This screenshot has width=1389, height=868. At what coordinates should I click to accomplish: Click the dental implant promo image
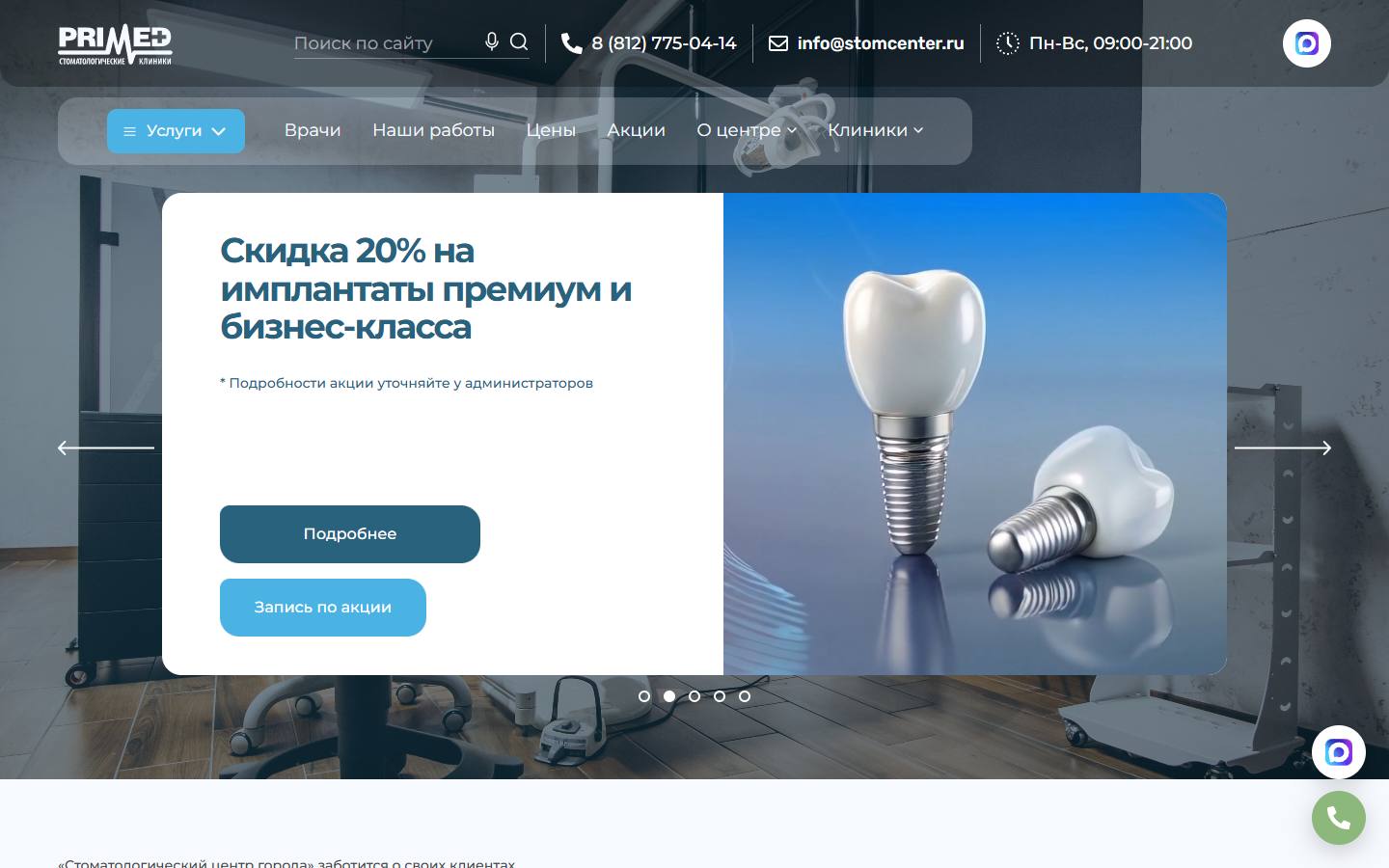[975, 434]
